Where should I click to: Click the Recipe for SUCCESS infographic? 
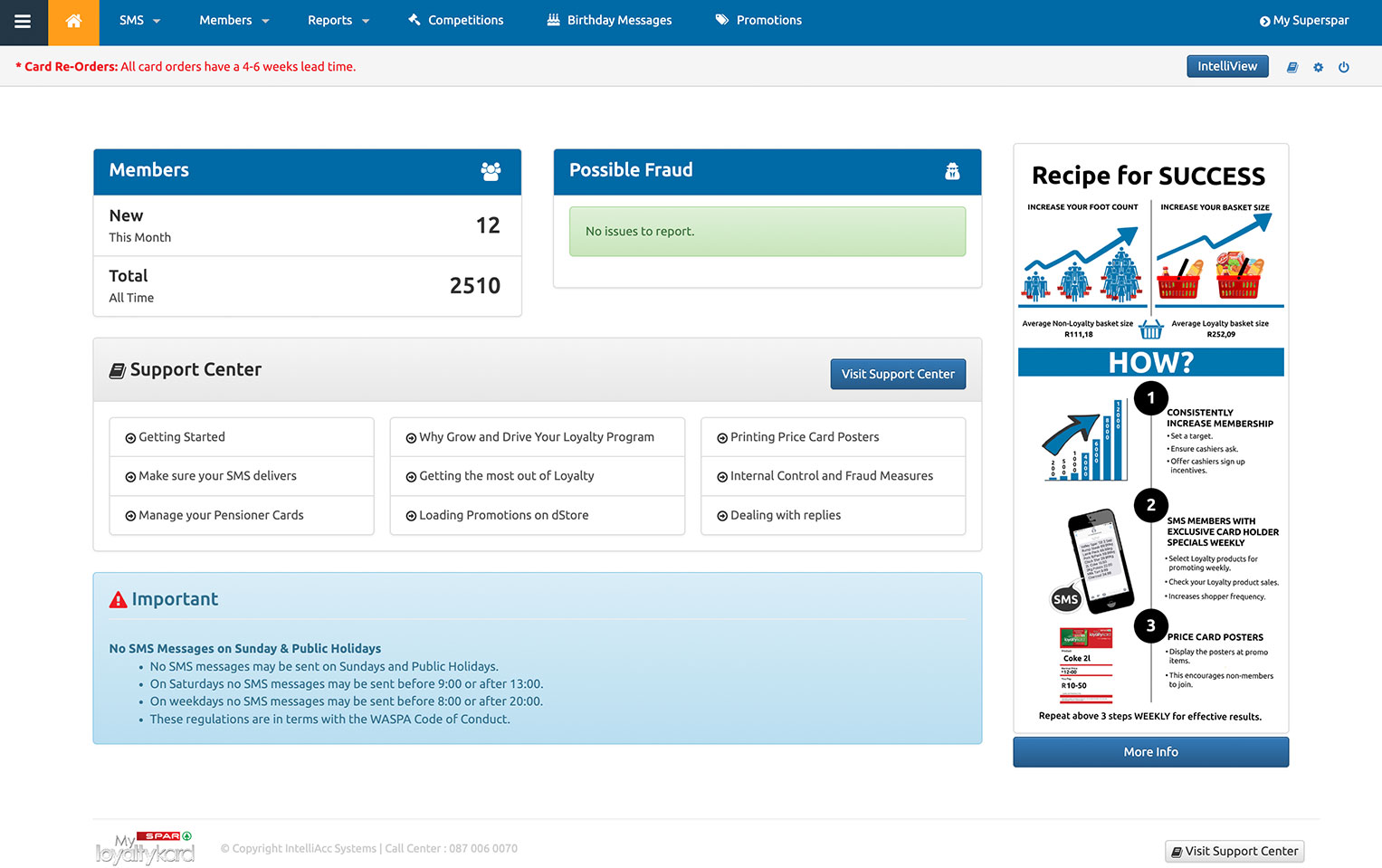coord(1150,438)
